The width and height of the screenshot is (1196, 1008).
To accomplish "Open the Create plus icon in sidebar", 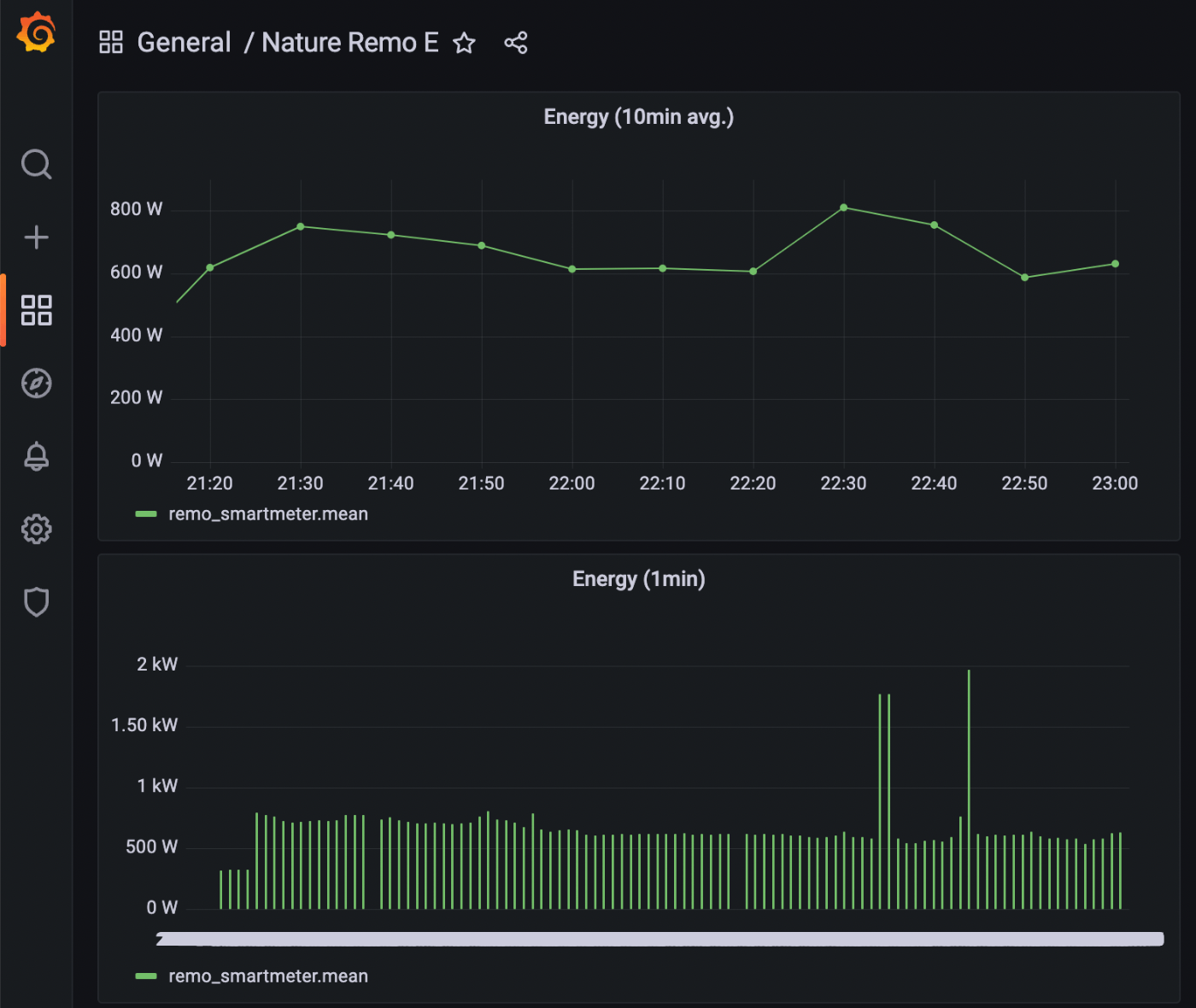I will tap(36, 237).
